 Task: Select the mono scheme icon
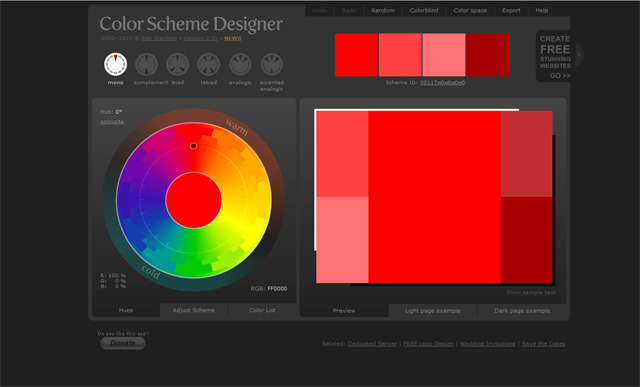pyautogui.click(x=116, y=64)
